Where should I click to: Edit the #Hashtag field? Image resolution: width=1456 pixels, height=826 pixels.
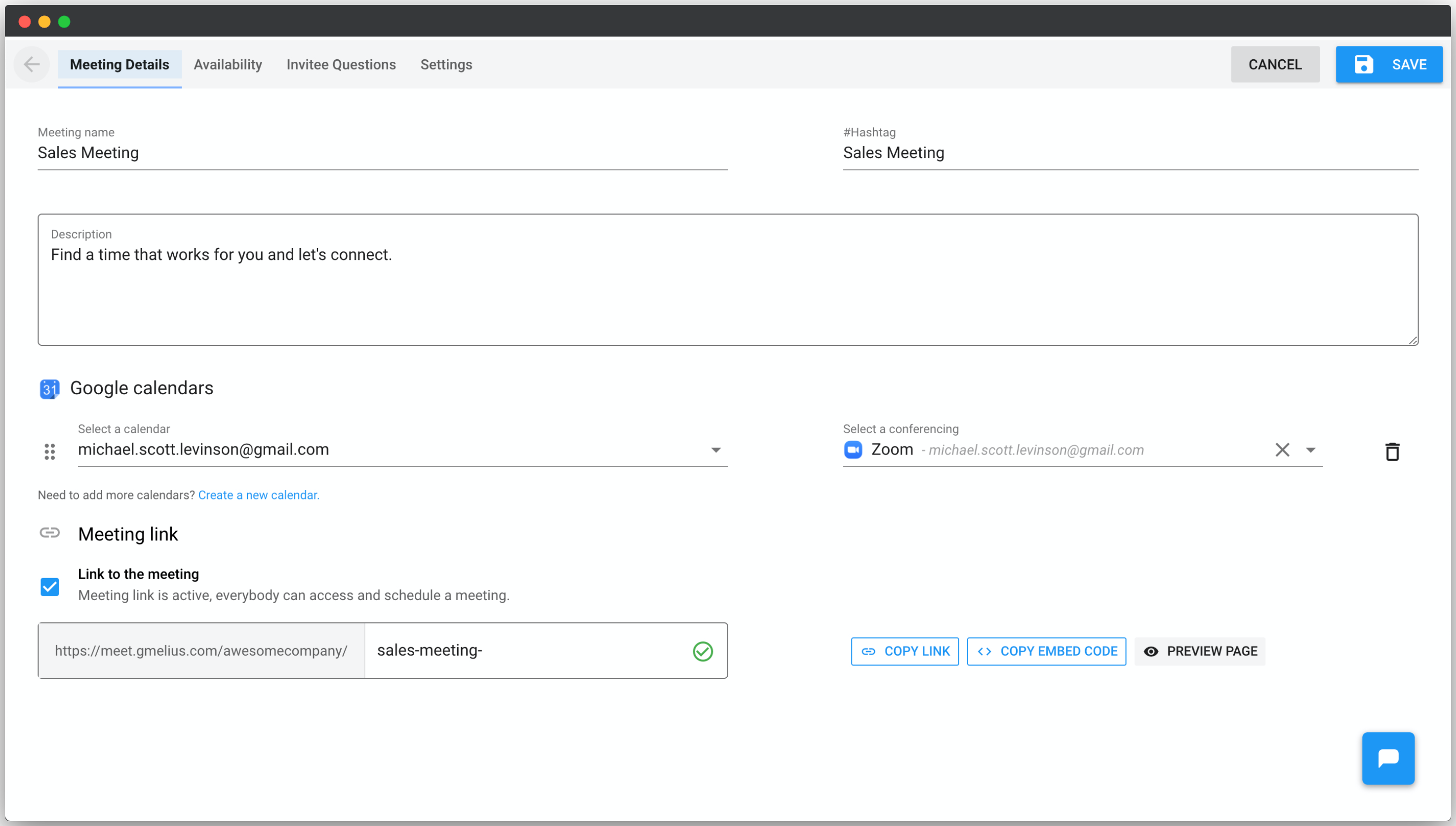click(1131, 153)
